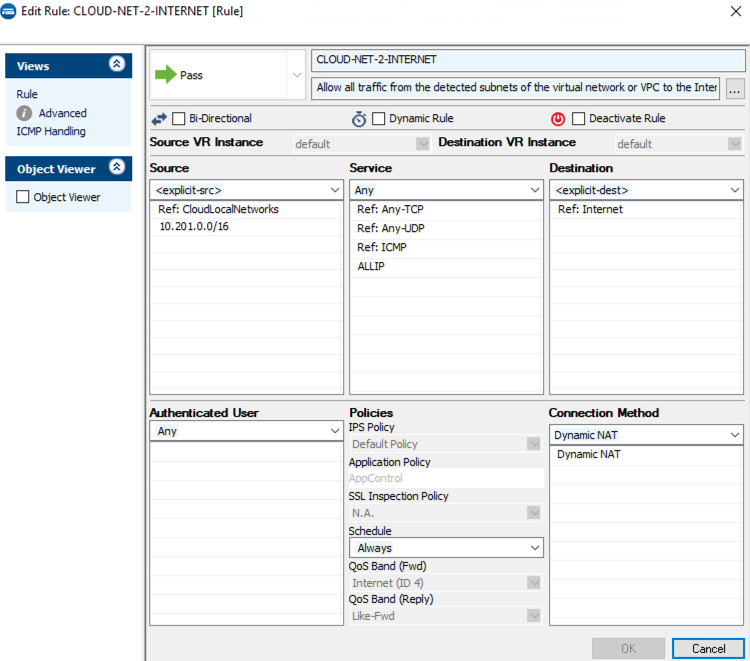Click the Cancel button
Viewport: 750px width, 661px height.
click(x=708, y=649)
